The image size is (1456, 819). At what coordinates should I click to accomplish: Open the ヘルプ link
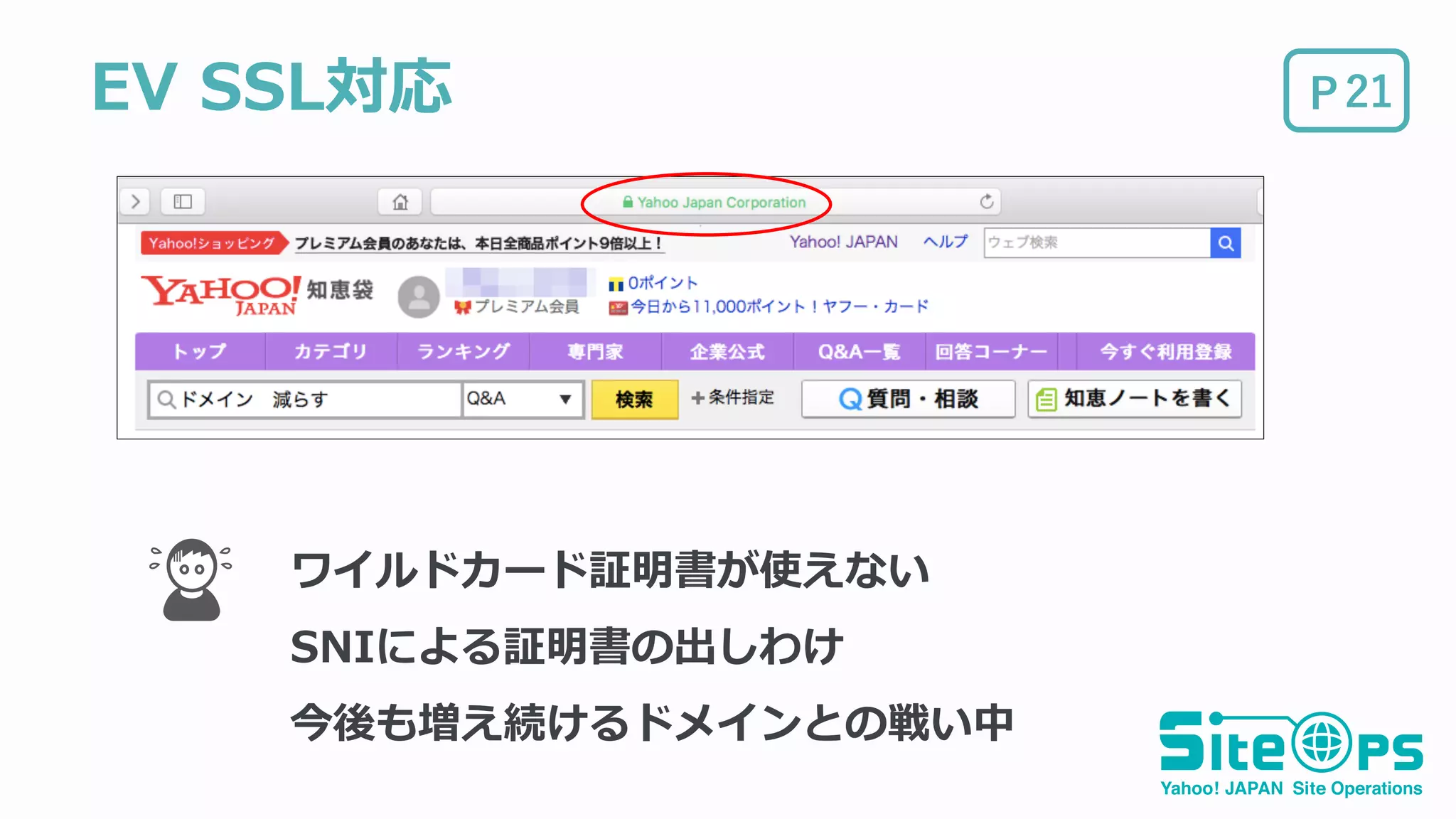coord(946,242)
